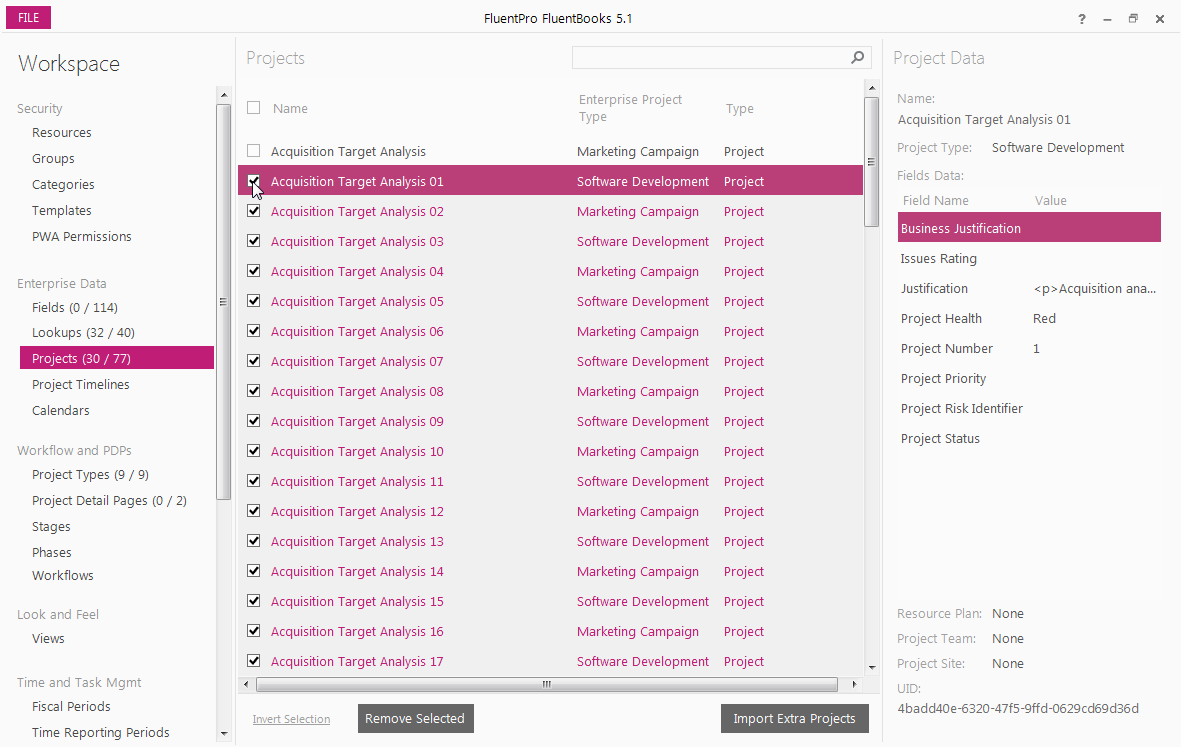Select the Justification field row
The image size is (1181, 747).
1029,288
